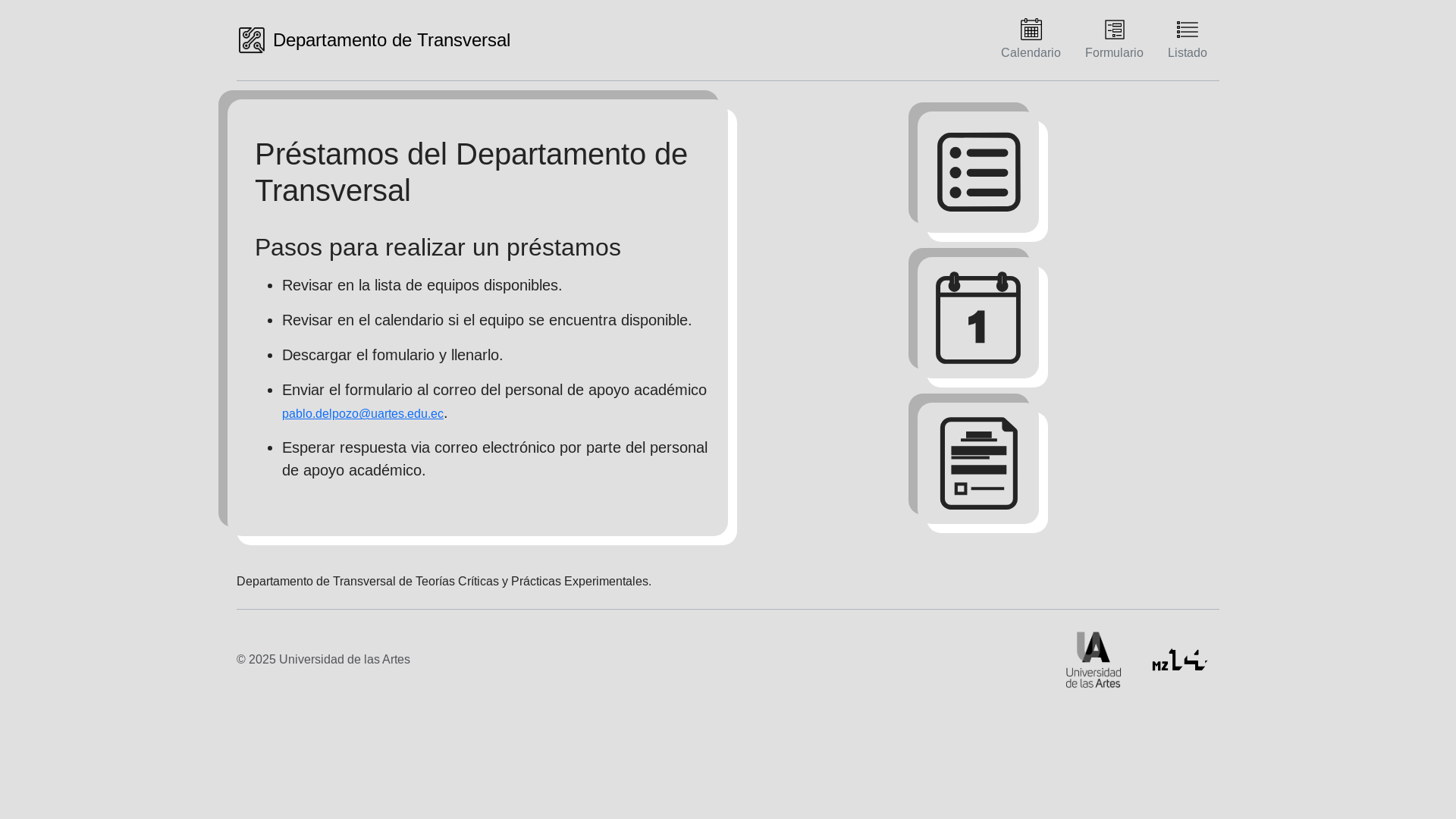The image size is (1456, 819).
Task: Click the MZ14 logo in footer
Action: [x=1180, y=660]
